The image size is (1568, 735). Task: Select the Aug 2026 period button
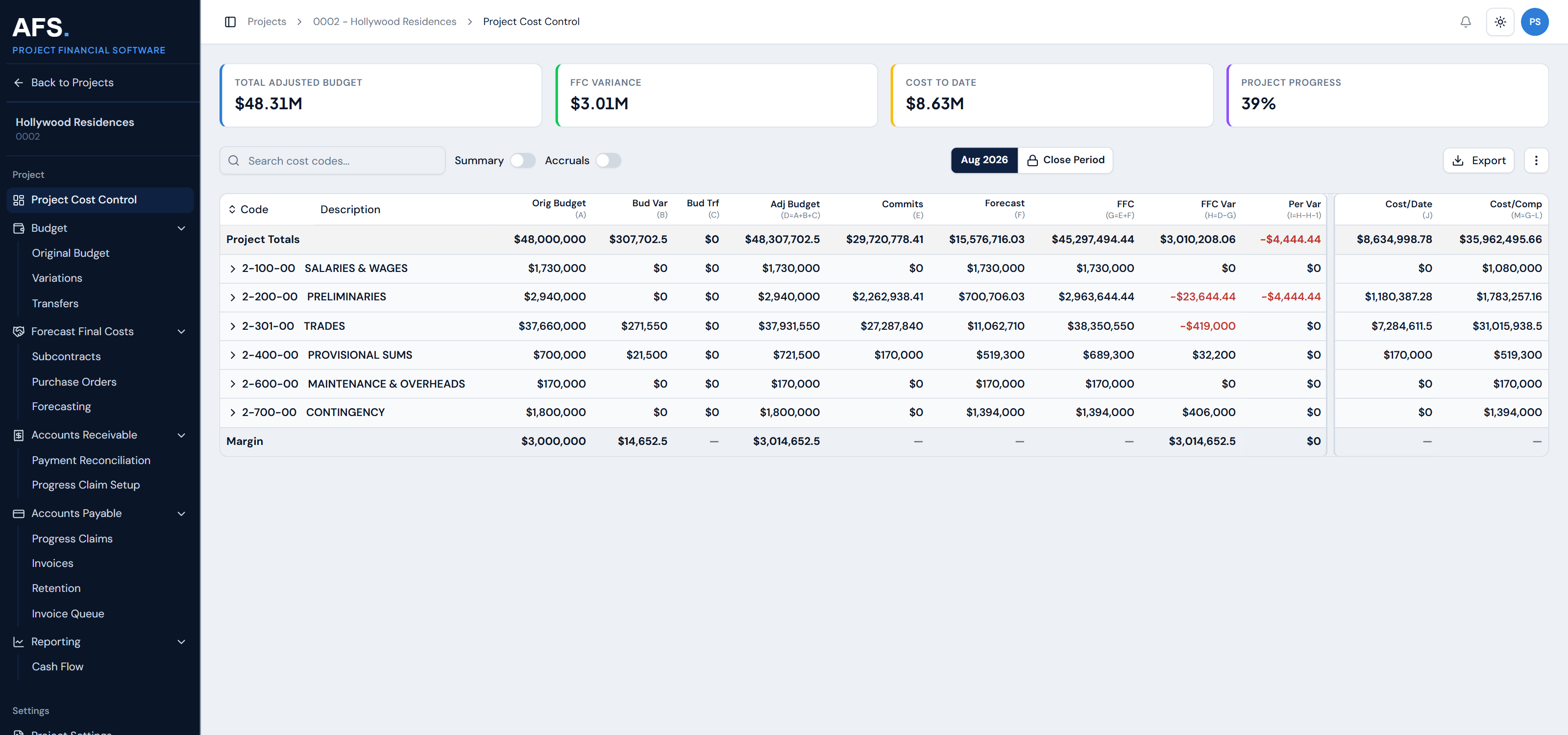click(x=984, y=160)
